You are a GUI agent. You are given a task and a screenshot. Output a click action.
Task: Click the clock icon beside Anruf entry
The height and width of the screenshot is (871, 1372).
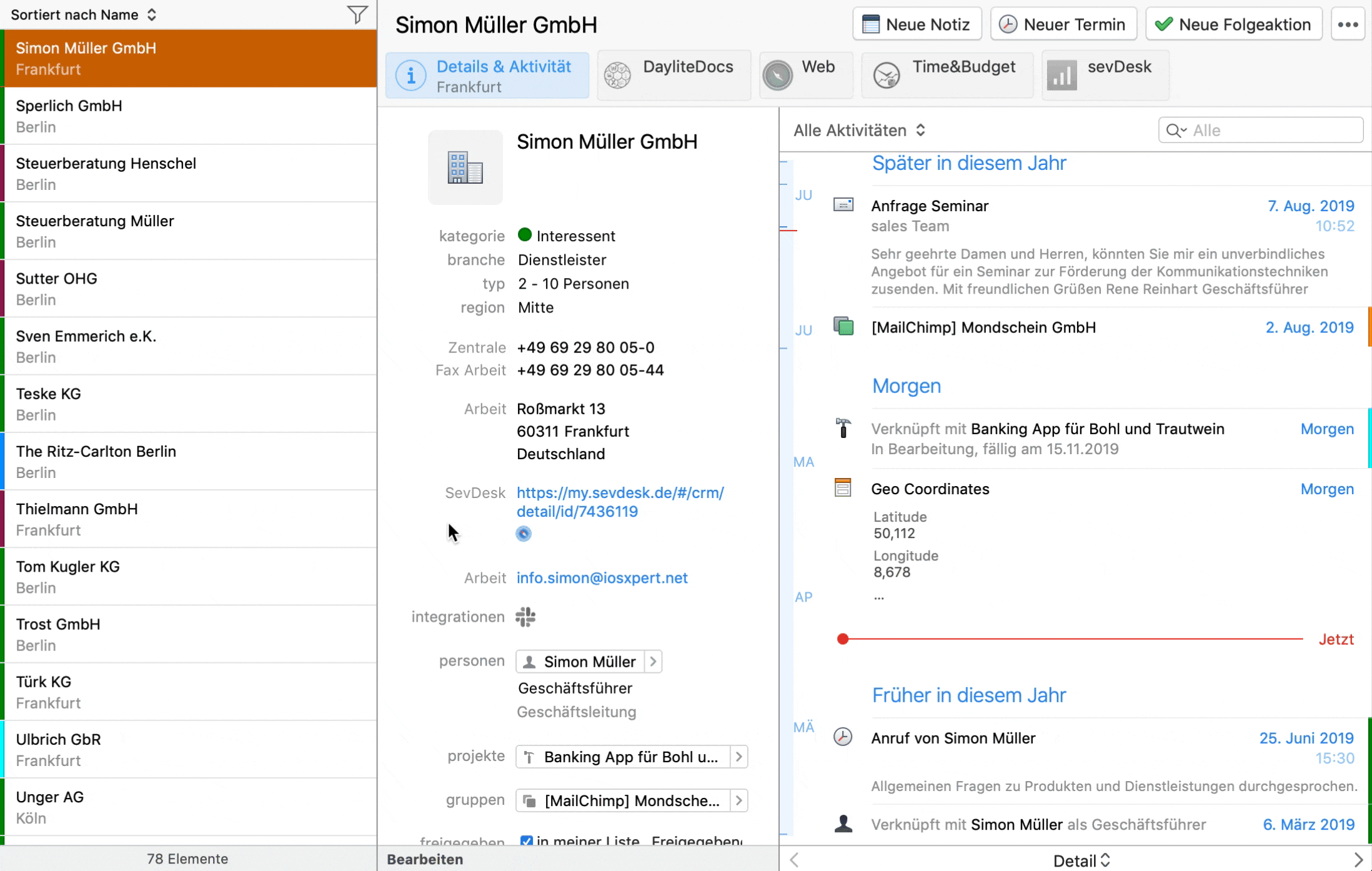pos(843,737)
